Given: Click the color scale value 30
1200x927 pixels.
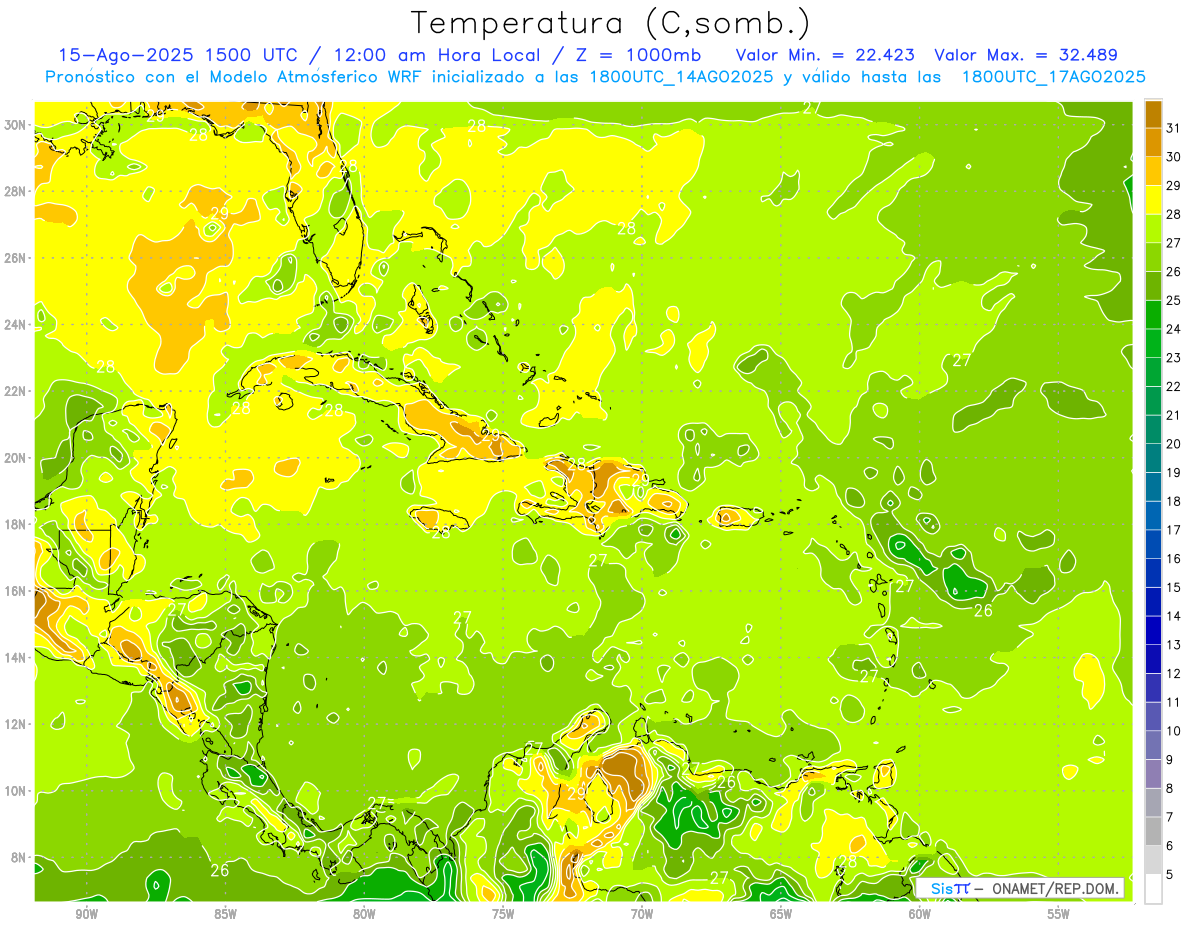Looking at the screenshot, I should 1173,156.
